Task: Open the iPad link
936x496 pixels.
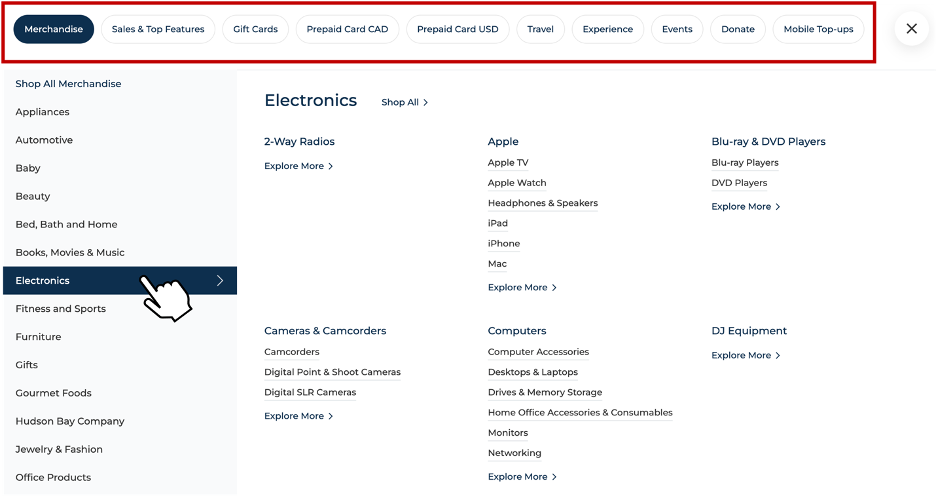Action: pos(498,224)
